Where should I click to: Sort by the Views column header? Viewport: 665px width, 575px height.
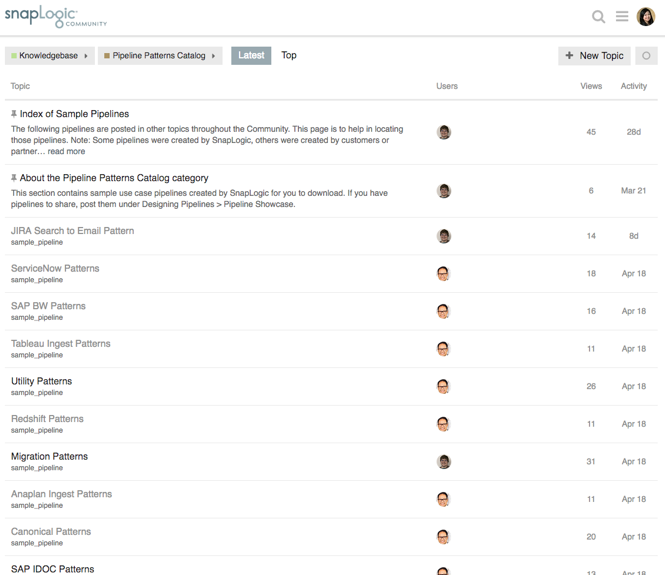pos(591,86)
